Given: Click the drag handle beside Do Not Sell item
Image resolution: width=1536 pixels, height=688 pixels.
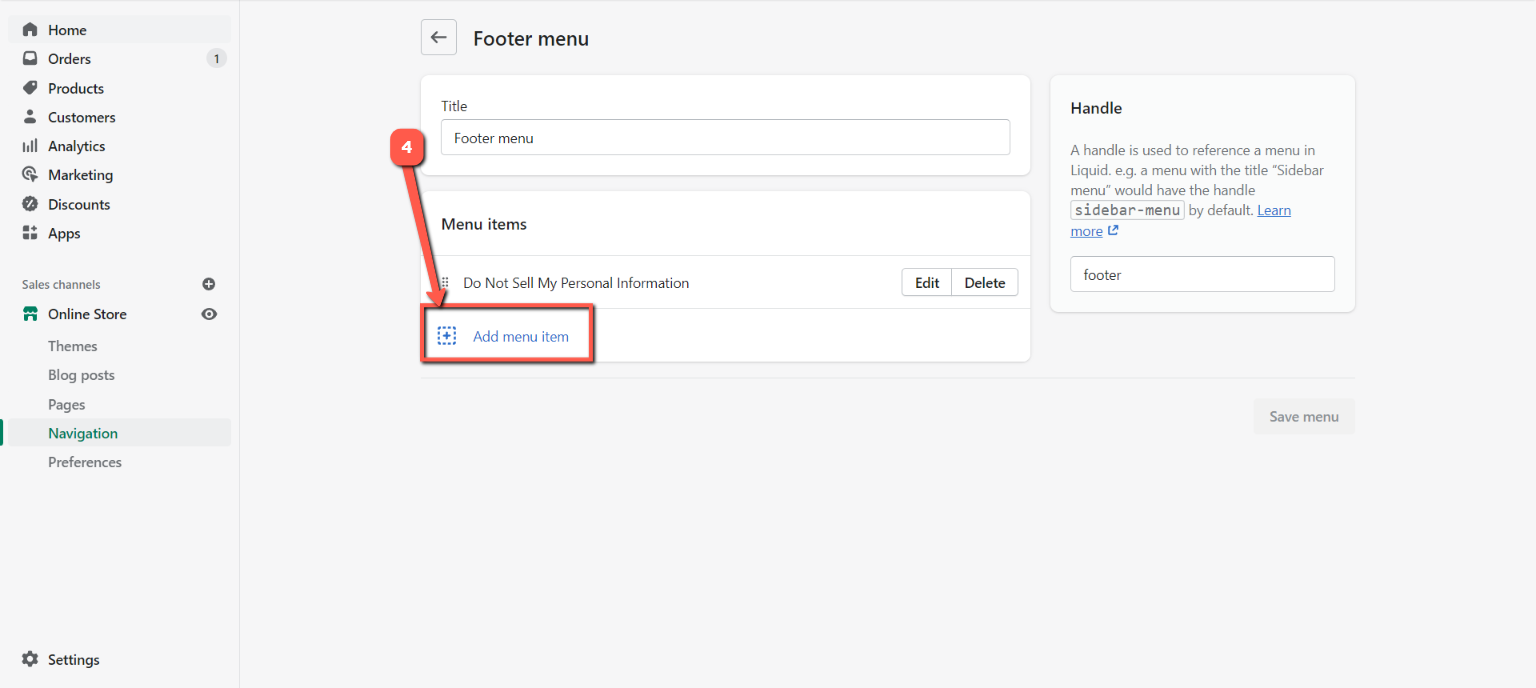Looking at the screenshot, I should coord(446,283).
